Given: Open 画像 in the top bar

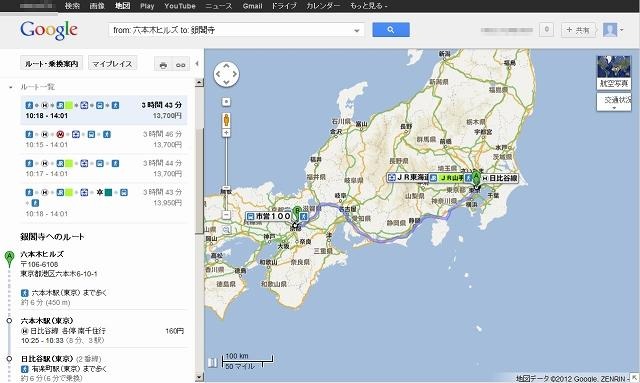Looking at the screenshot, I should 97,6.
